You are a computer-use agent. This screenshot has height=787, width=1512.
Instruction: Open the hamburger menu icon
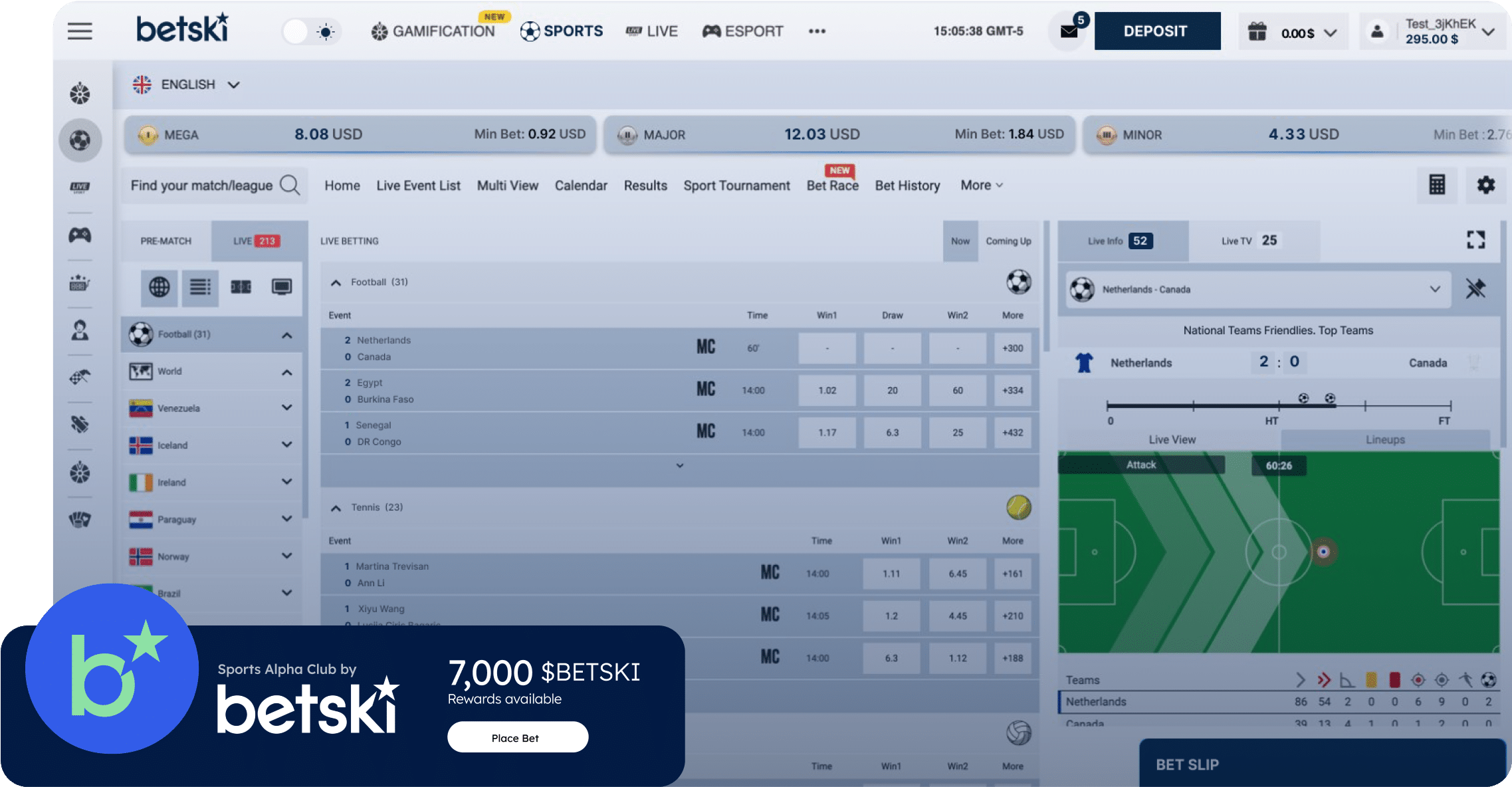(x=80, y=31)
